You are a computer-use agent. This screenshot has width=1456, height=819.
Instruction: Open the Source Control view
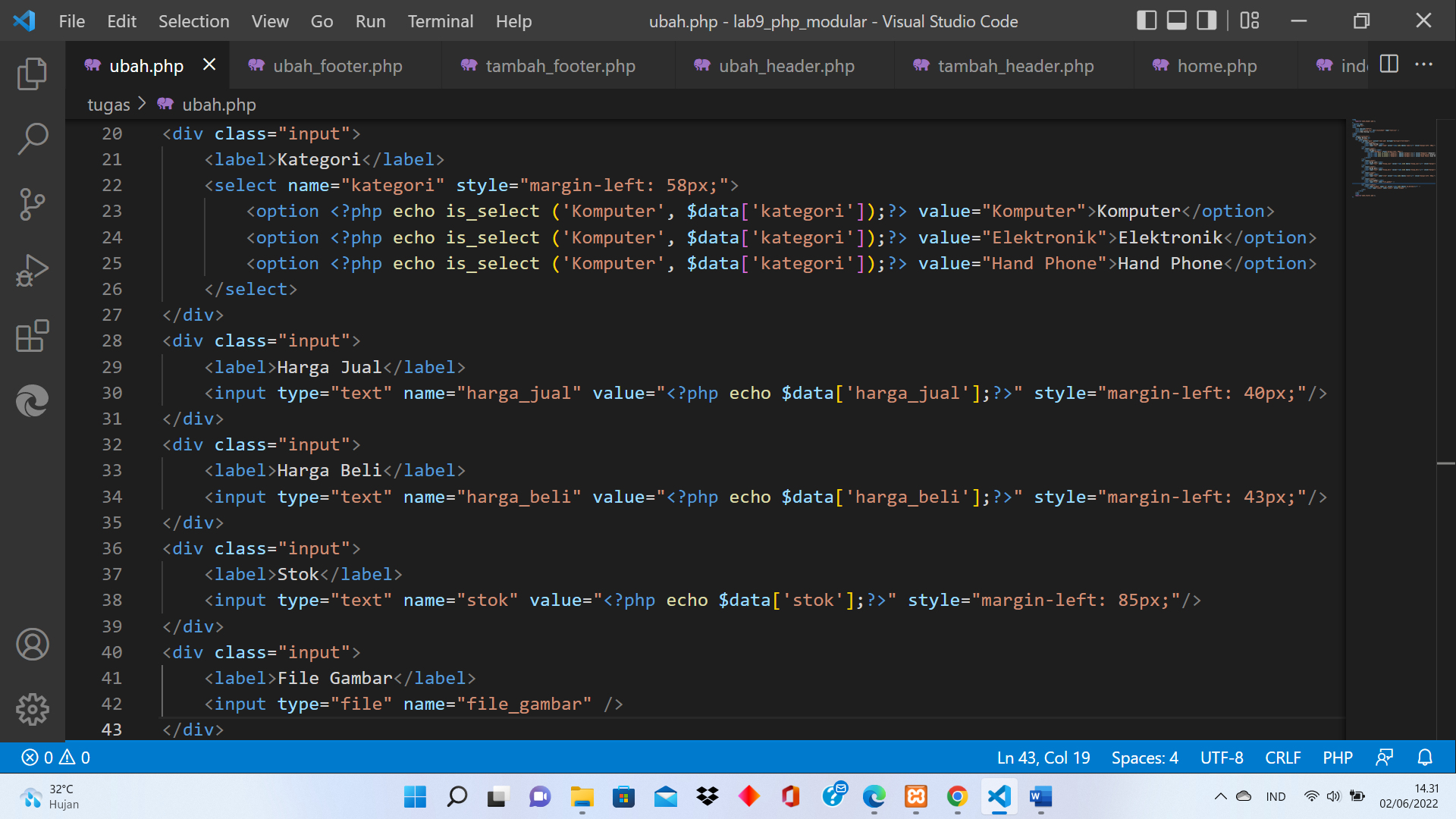[31, 204]
